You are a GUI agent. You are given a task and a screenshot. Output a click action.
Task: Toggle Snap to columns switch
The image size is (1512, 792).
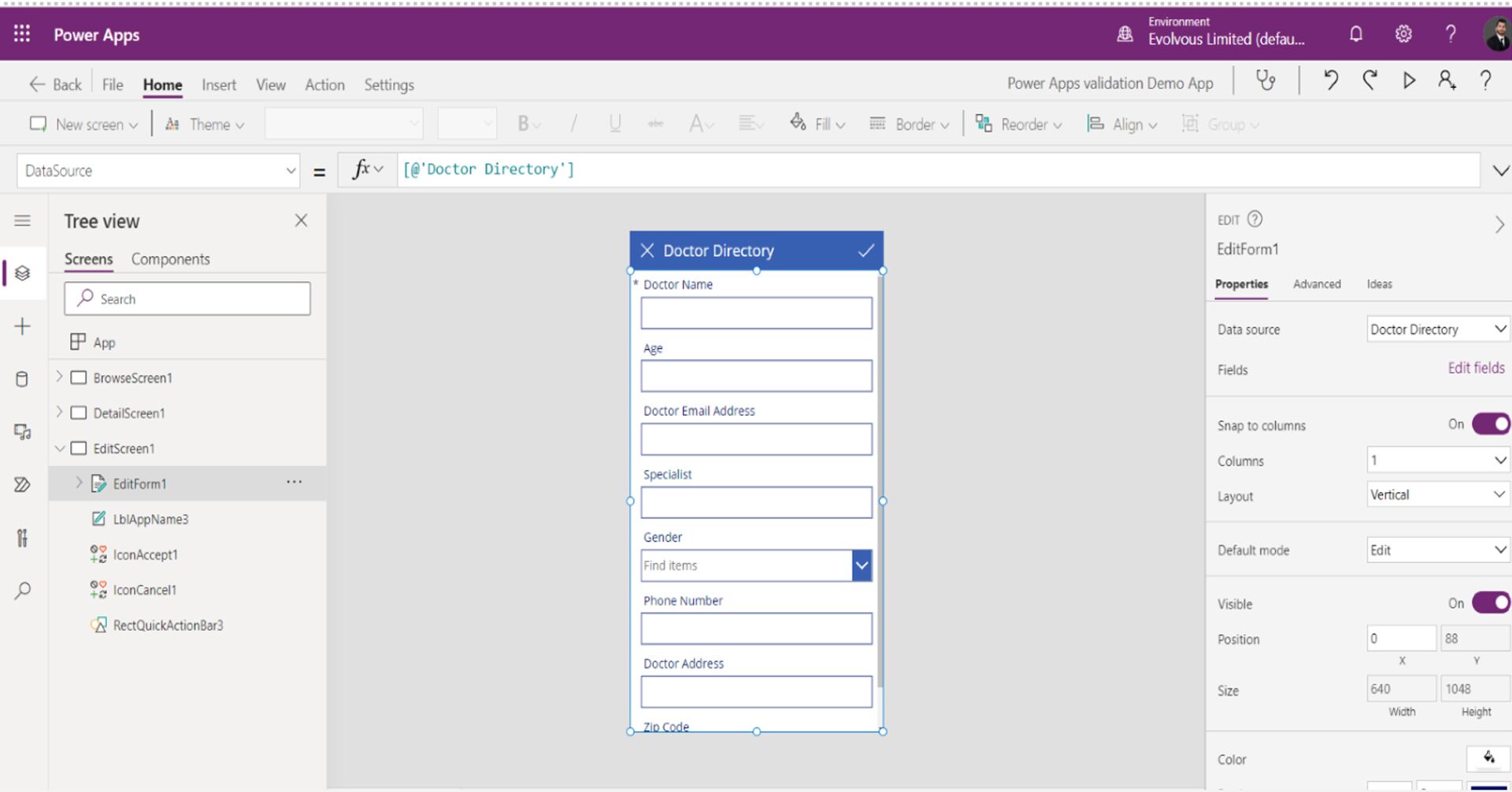coord(1490,424)
